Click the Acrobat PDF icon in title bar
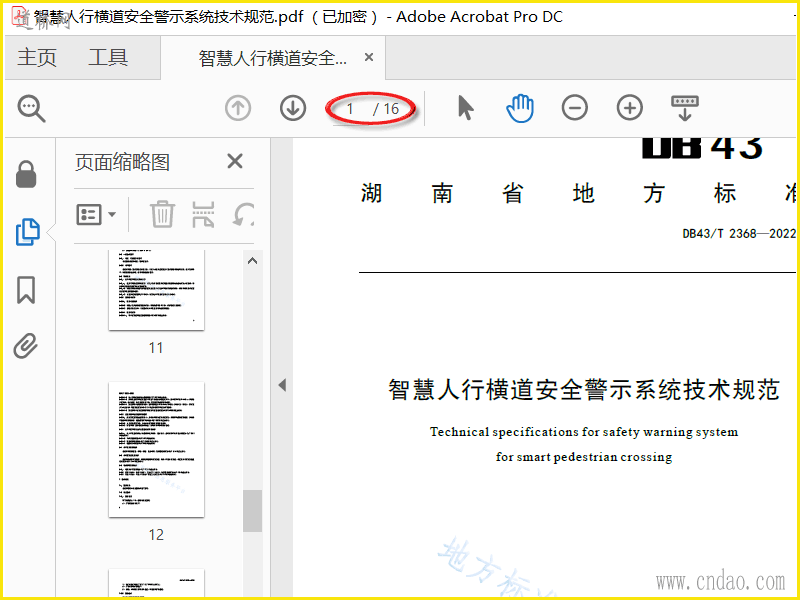The height and width of the screenshot is (600, 800). 20,16
